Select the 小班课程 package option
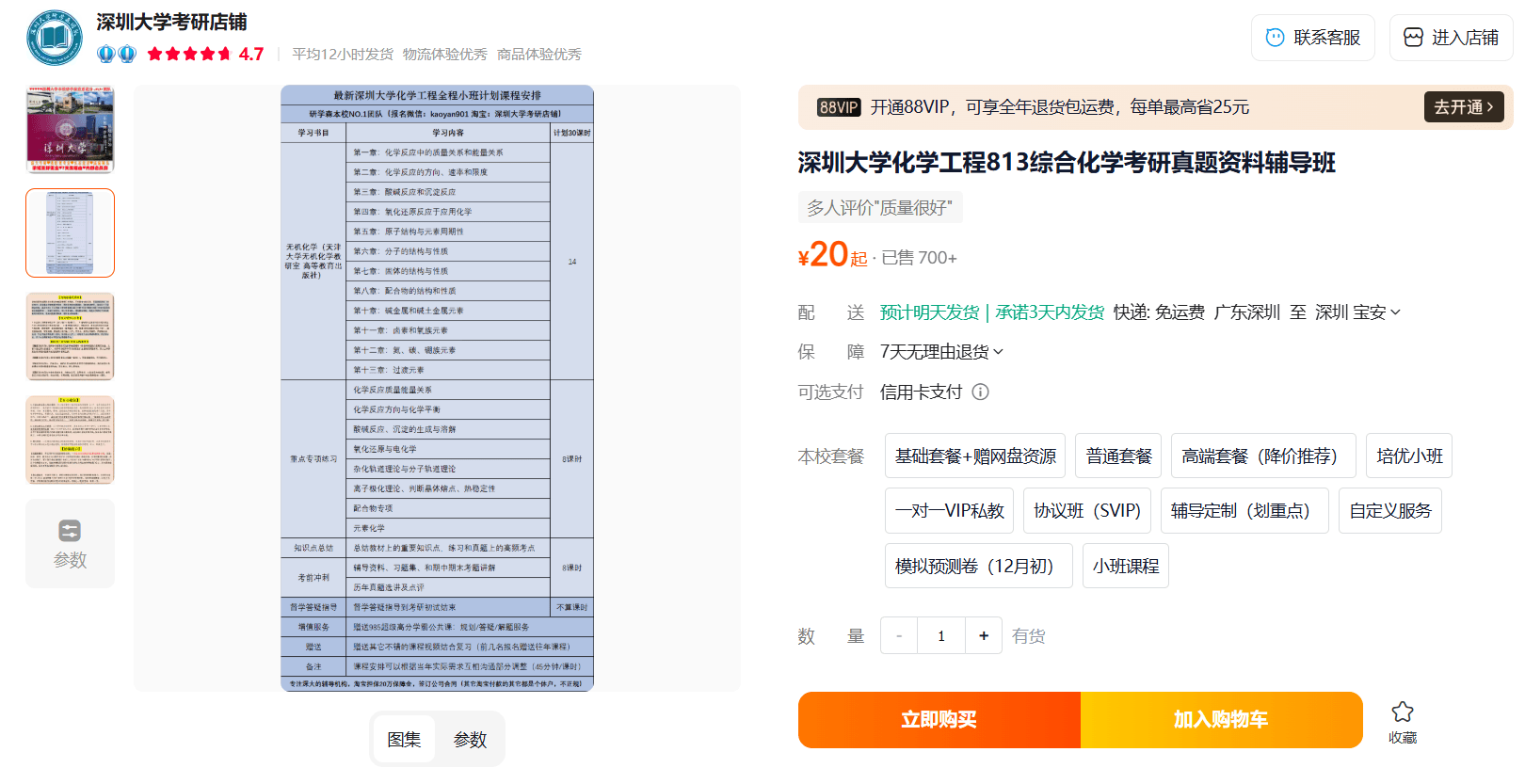The image size is (1525, 784). (1126, 566)
